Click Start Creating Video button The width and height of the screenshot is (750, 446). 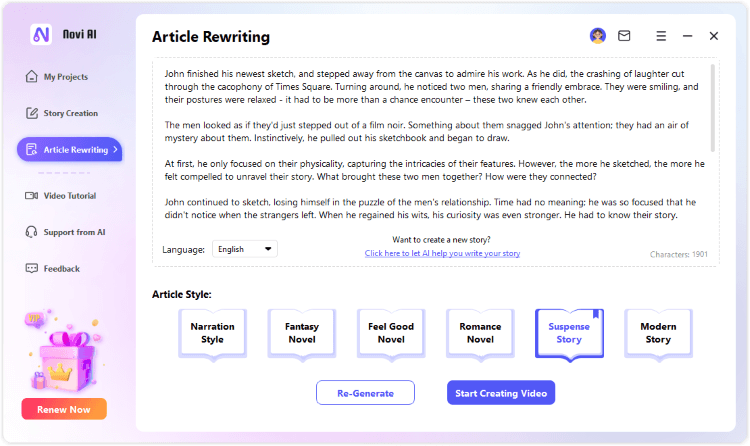point(501,393)
